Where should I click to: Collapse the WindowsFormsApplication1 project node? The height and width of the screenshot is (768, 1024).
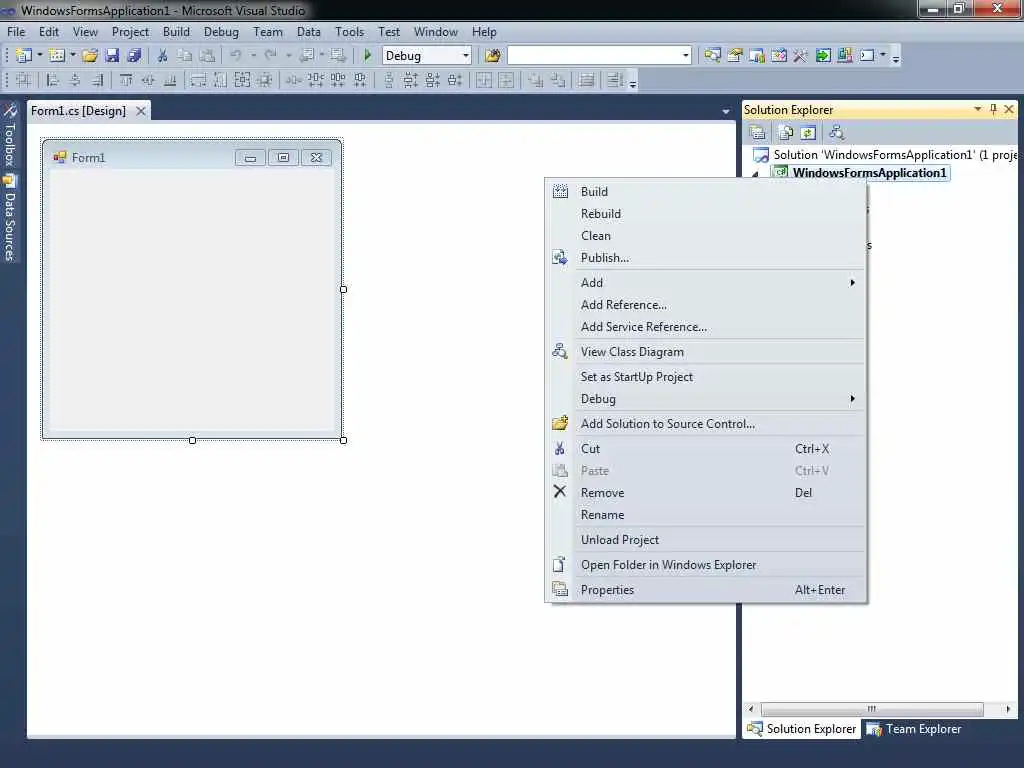pos(756,174)
